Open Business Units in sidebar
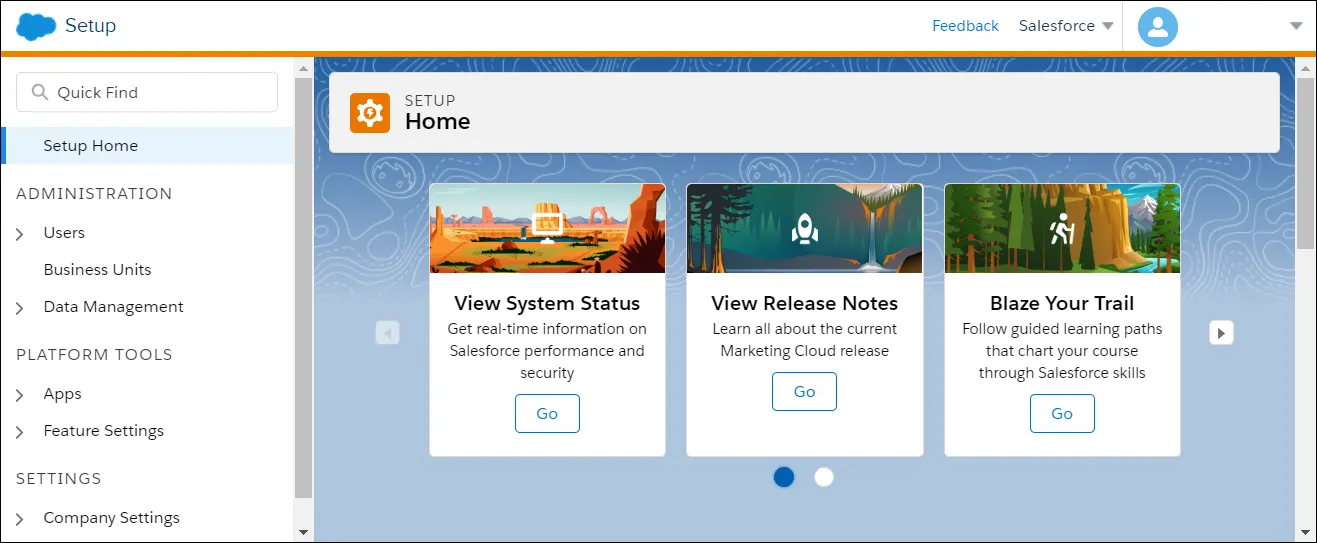 97,270
